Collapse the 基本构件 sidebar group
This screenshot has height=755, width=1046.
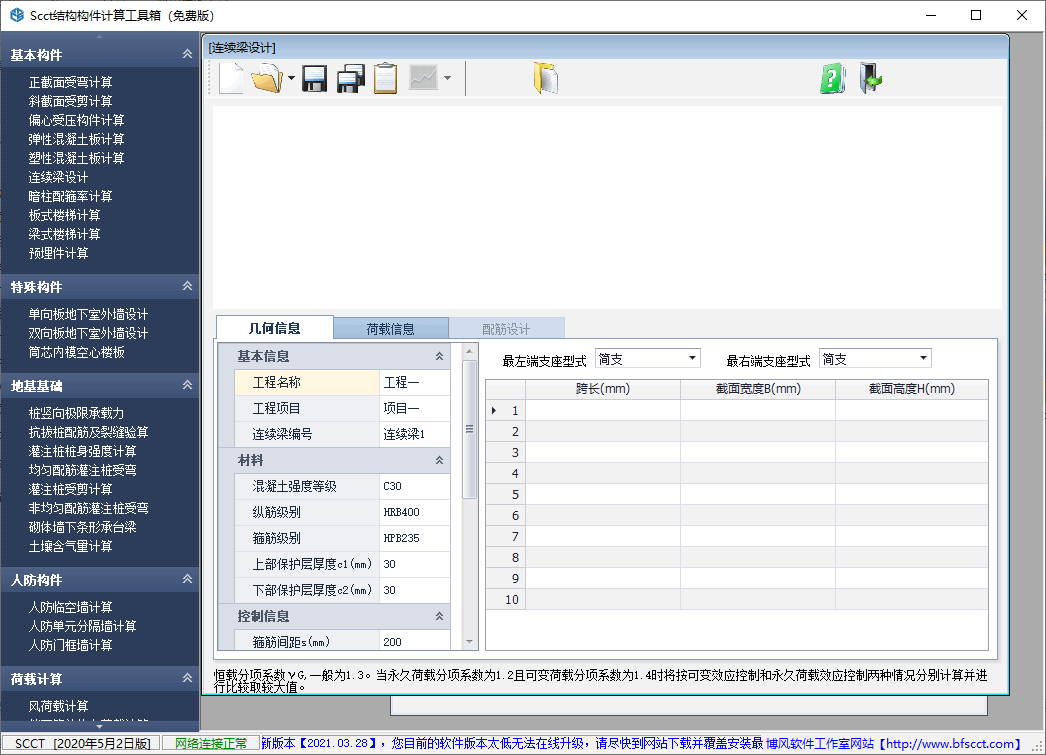187,54
